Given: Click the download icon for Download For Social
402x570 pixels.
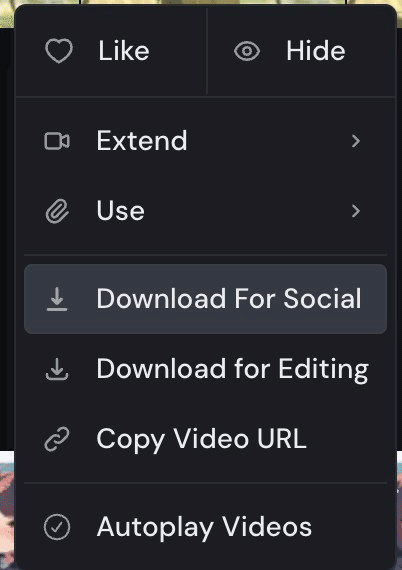Looking at the screenshot, I should (x=57, y=299).
